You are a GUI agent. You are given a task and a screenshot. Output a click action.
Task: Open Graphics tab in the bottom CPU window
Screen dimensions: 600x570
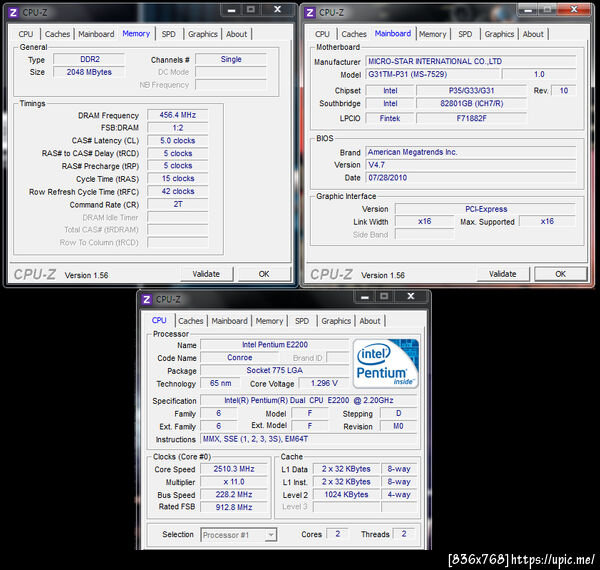336,321
